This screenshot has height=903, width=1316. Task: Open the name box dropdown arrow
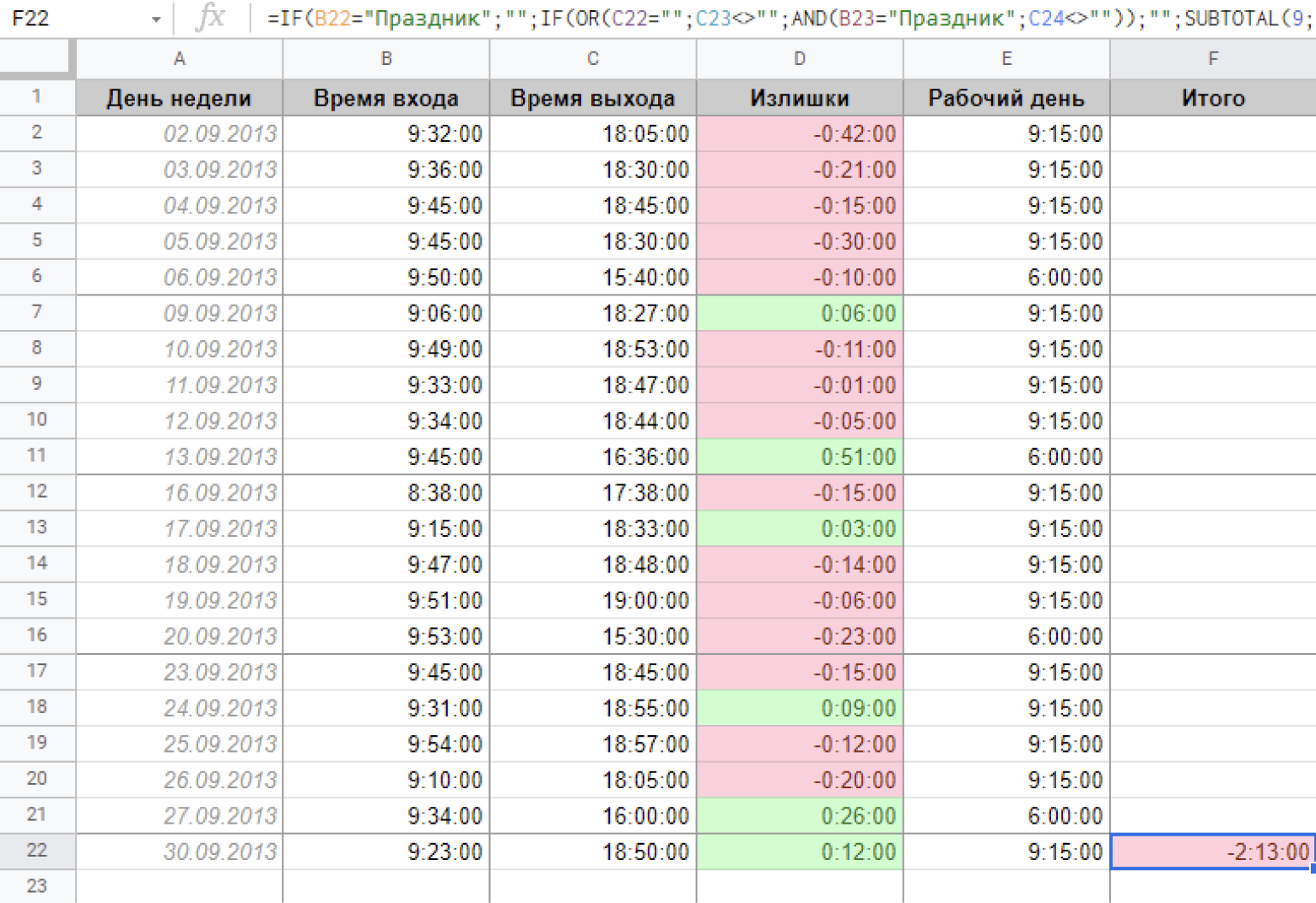tap(156, 19)
